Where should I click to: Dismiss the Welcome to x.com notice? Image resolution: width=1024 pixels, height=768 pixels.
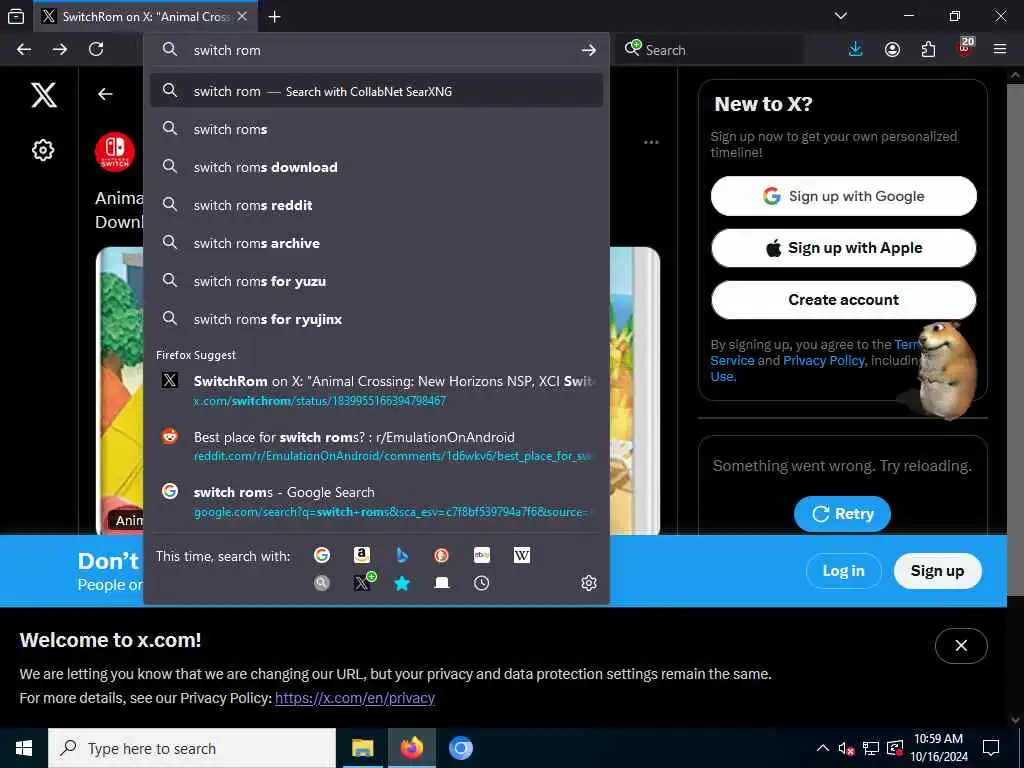[961, 646]
